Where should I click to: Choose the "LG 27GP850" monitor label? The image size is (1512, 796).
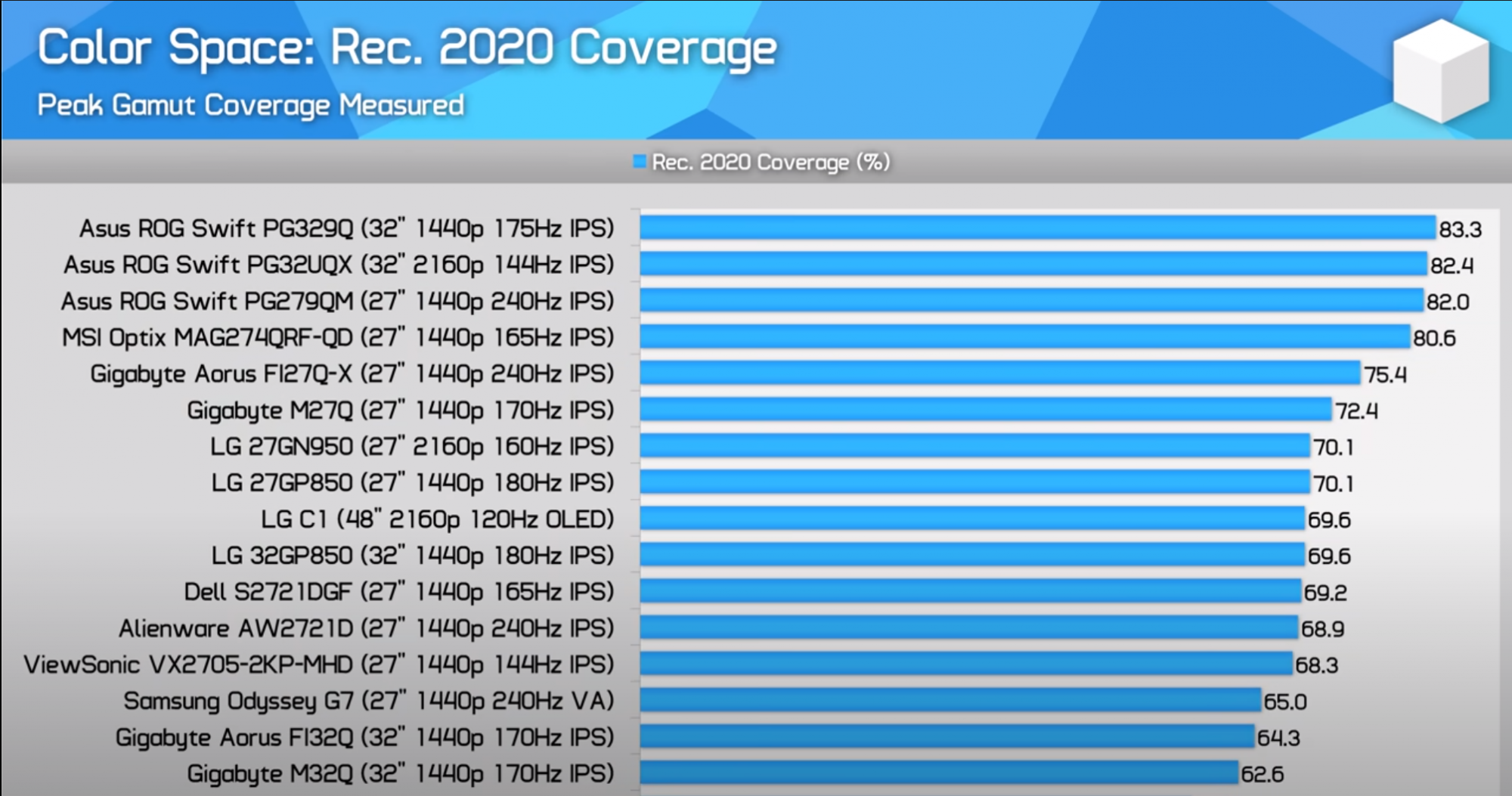pyautogui.click(x=413, y=482)
